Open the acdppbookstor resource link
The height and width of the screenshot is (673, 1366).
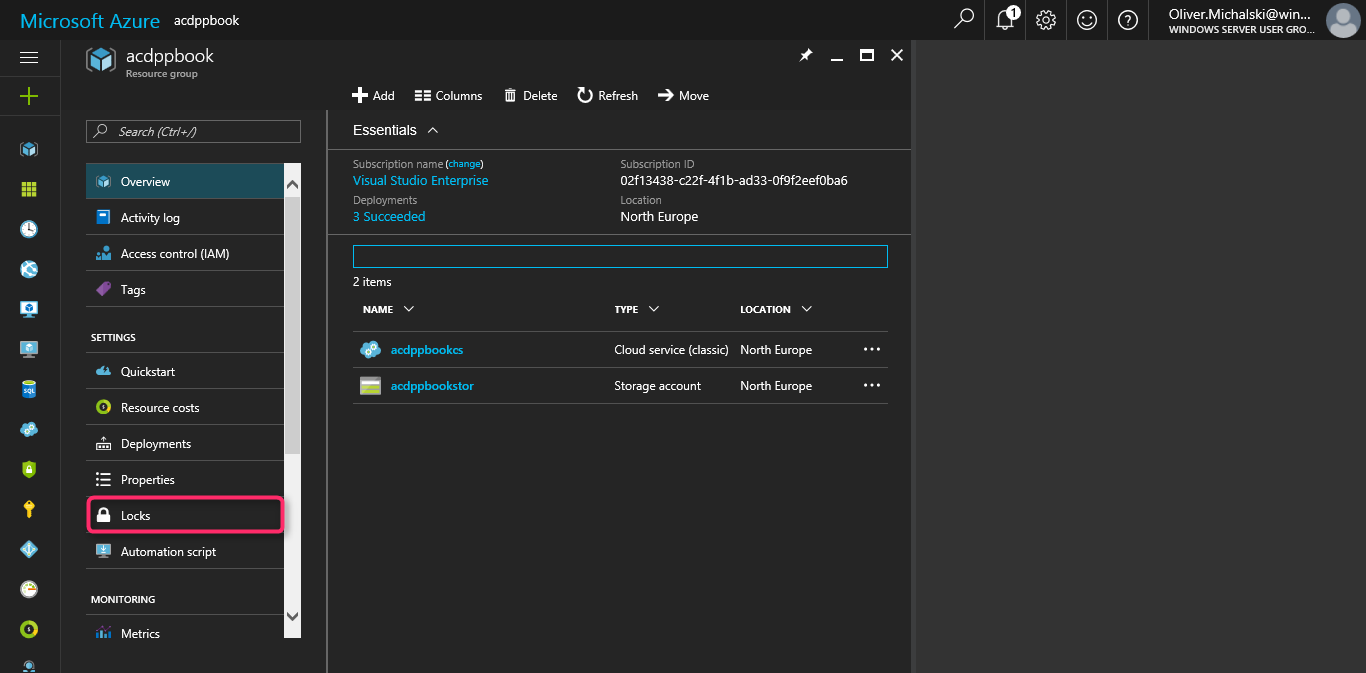tap(432, 386)
